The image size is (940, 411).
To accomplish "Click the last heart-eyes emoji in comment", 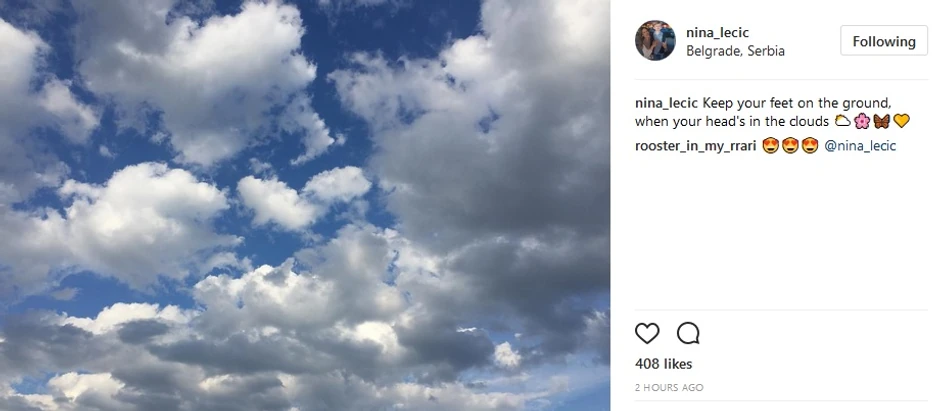I will point(810,146).
